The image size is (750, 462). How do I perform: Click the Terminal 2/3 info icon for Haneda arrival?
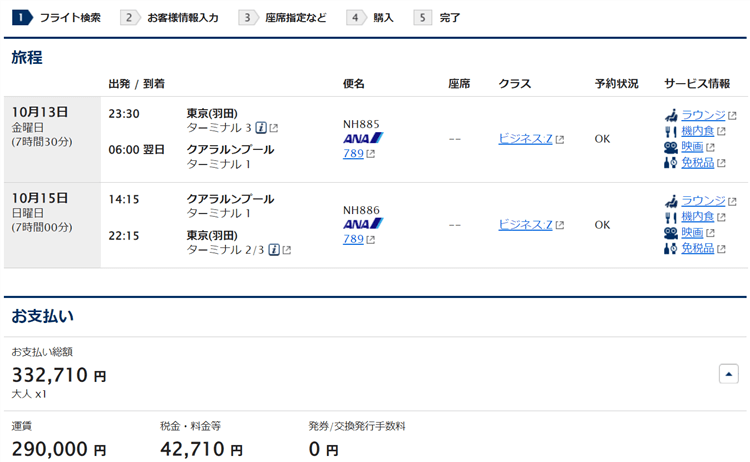[x=274, y=249]
